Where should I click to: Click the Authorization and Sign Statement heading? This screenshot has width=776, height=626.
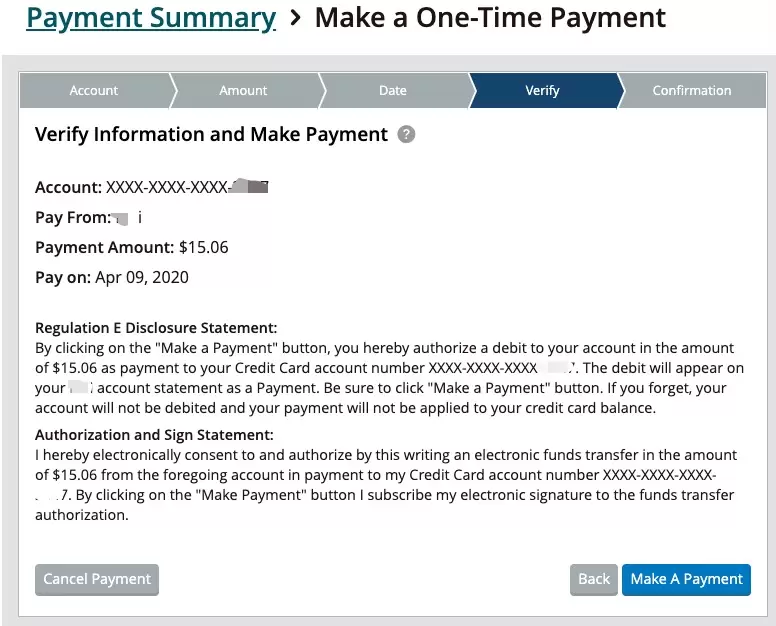tap(154, 435)
